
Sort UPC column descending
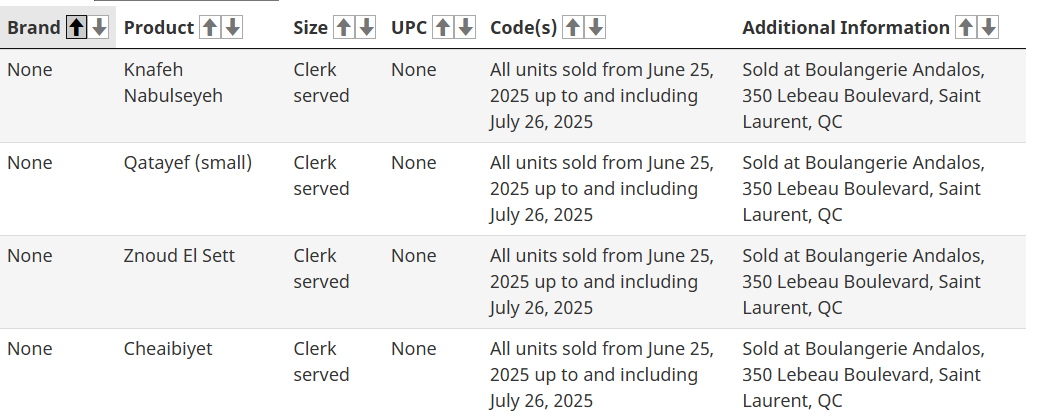coord(465,28)
